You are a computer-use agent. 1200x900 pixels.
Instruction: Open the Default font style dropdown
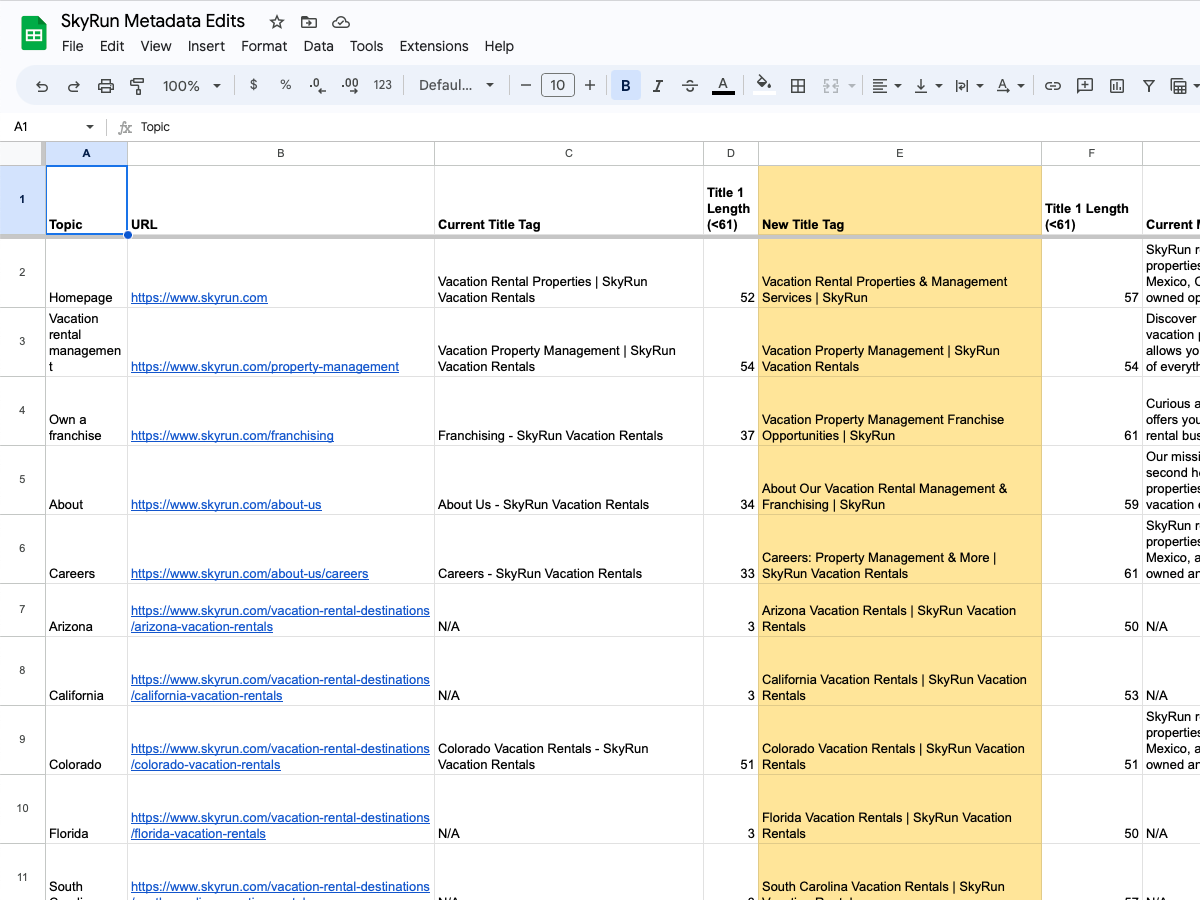point(456,85)
